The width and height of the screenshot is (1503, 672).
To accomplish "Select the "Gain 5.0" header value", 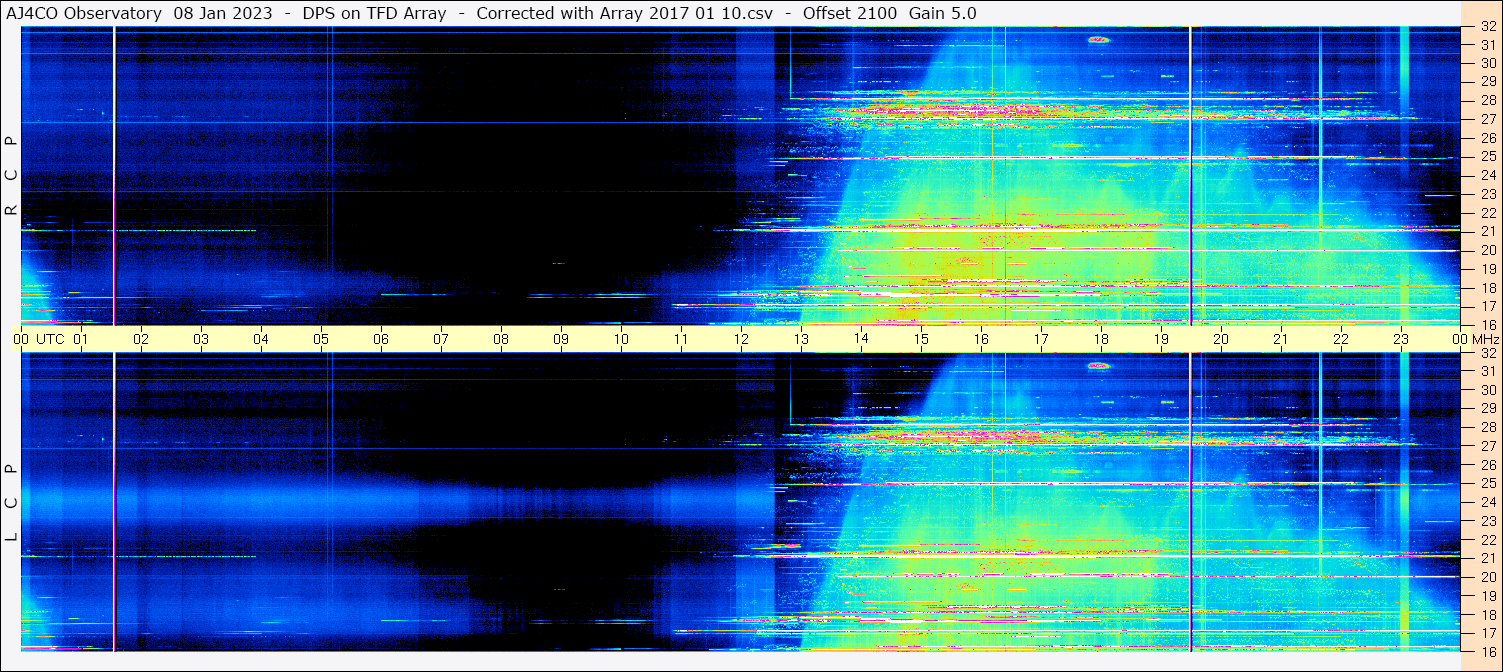I will (x=943, y=13).
